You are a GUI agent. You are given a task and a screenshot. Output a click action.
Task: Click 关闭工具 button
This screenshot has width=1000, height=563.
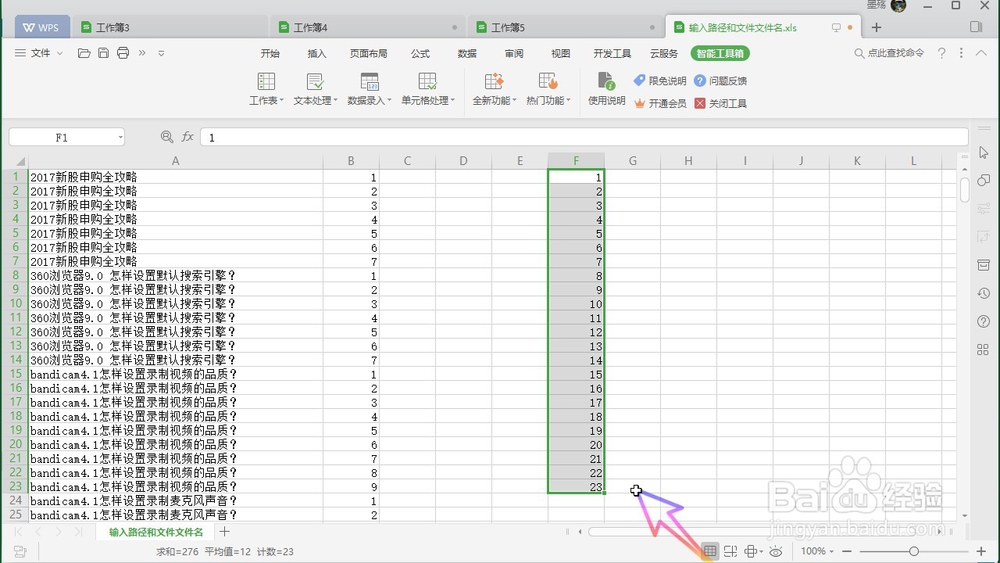pyautogui.click(x=720, y=103)
